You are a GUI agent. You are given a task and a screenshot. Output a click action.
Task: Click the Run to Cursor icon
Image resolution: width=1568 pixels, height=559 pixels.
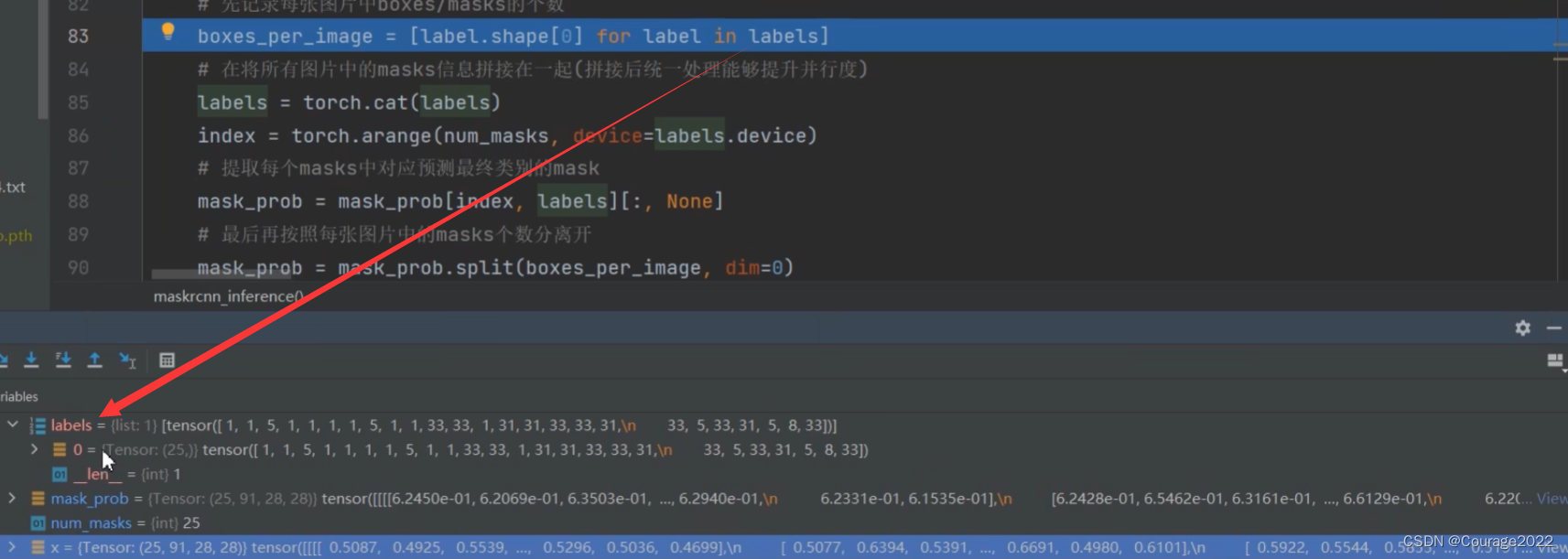127,360
